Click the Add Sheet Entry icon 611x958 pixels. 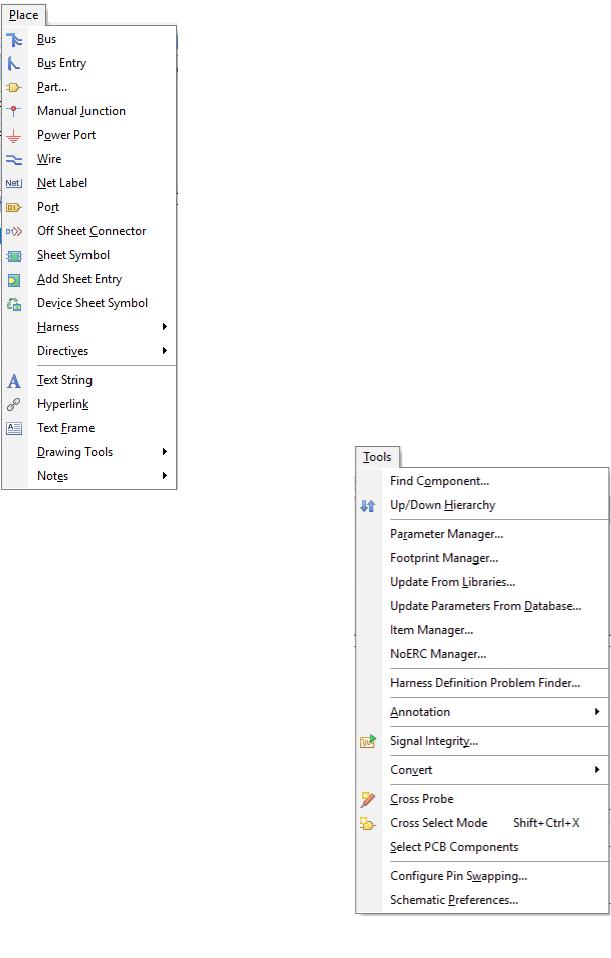[x=14, y=280]
